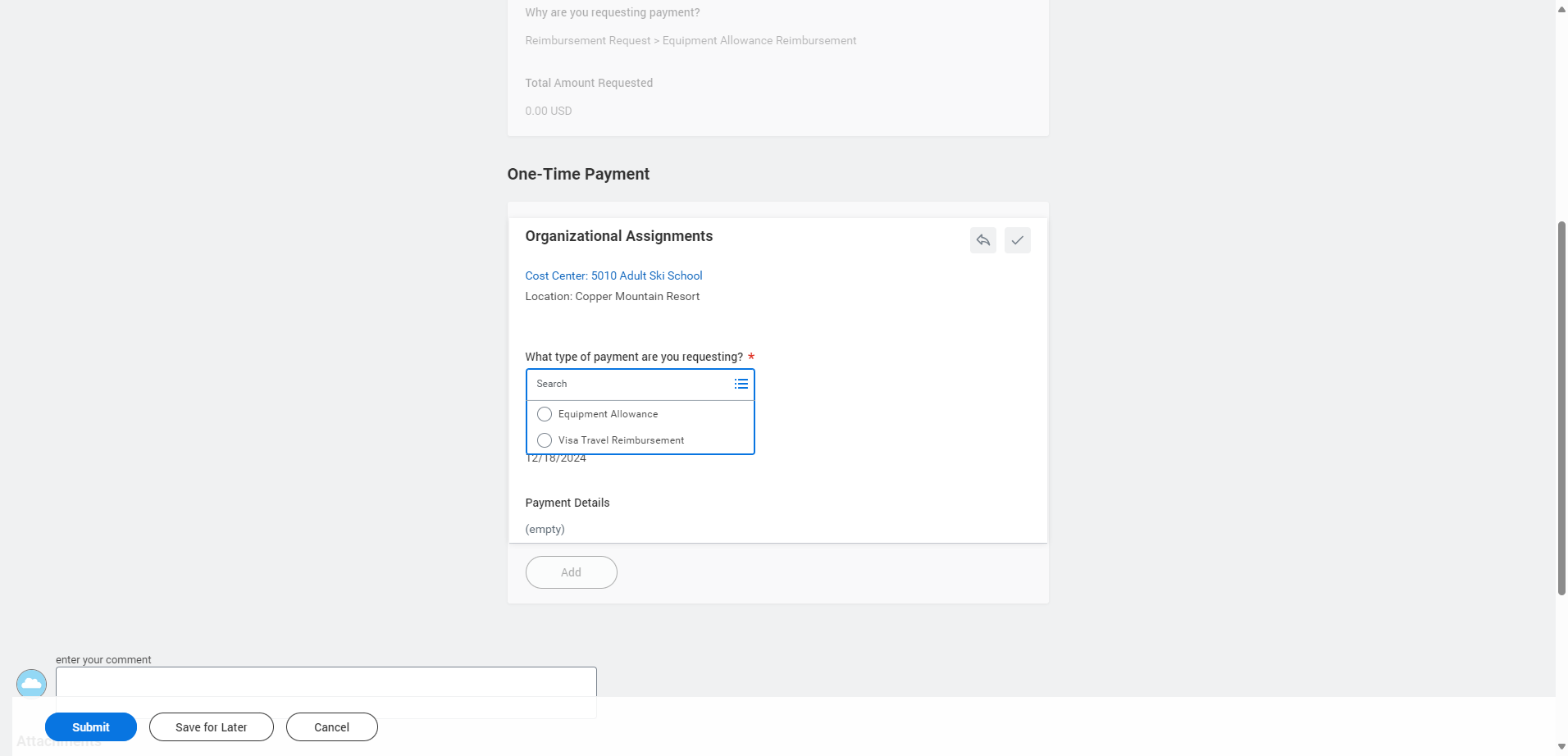The height and width of the screenshot is (756, 1568).
Task: Click the 'One-Time Payment' heading
Action: point(578,174)
